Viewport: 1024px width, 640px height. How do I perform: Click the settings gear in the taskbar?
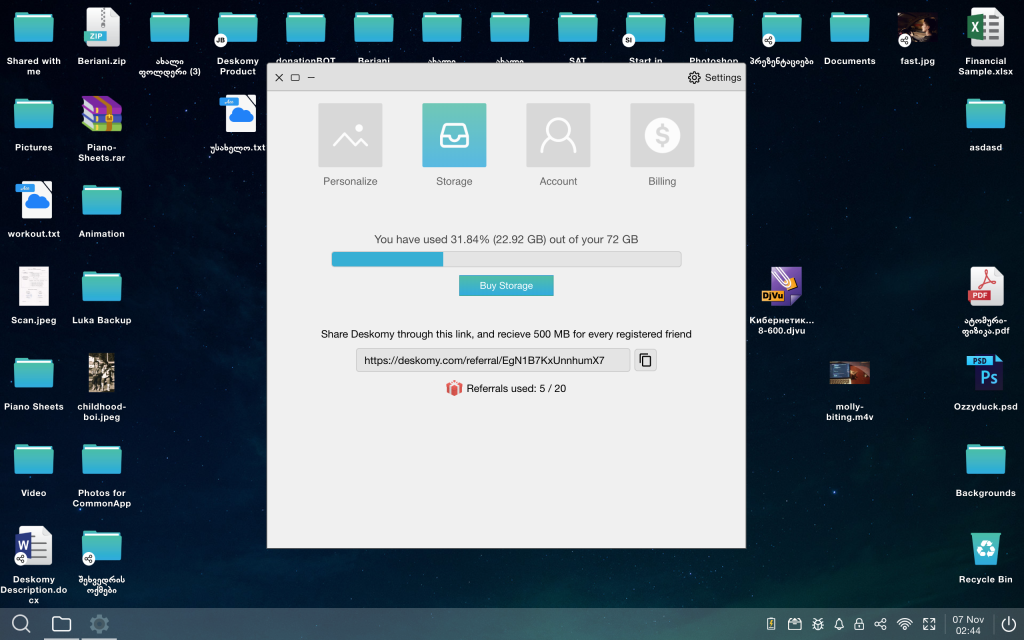pos(99,624)
